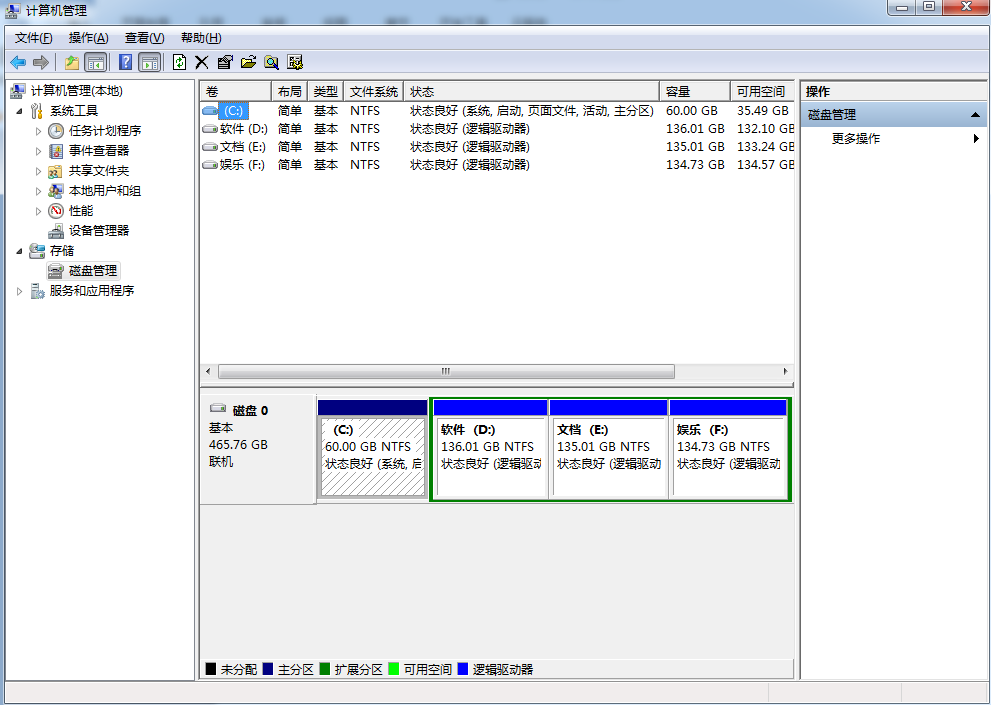The height and width of the screenshot is (705, 991).
Task: Go back with the blue back arrow
Action: click(18, 62)
